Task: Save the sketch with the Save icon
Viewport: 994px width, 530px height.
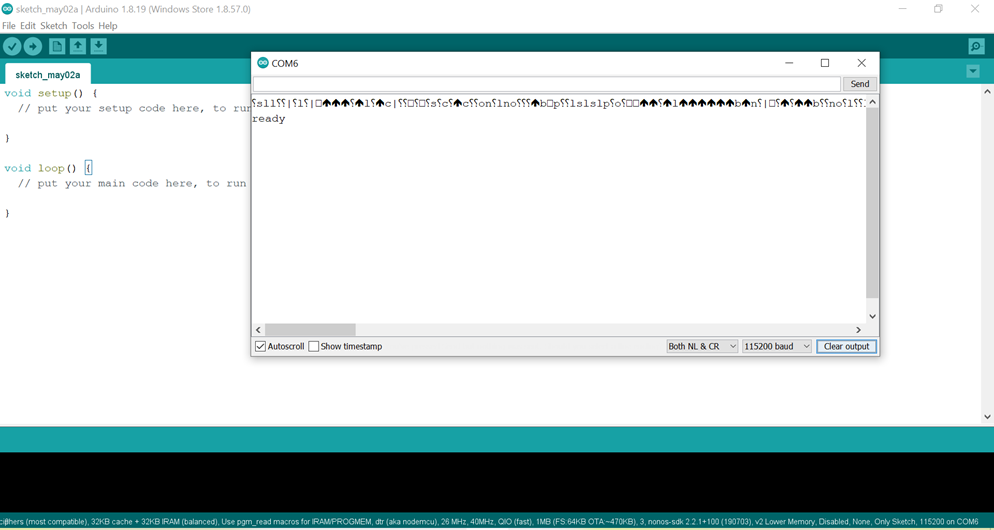Action: pos(98,46)
